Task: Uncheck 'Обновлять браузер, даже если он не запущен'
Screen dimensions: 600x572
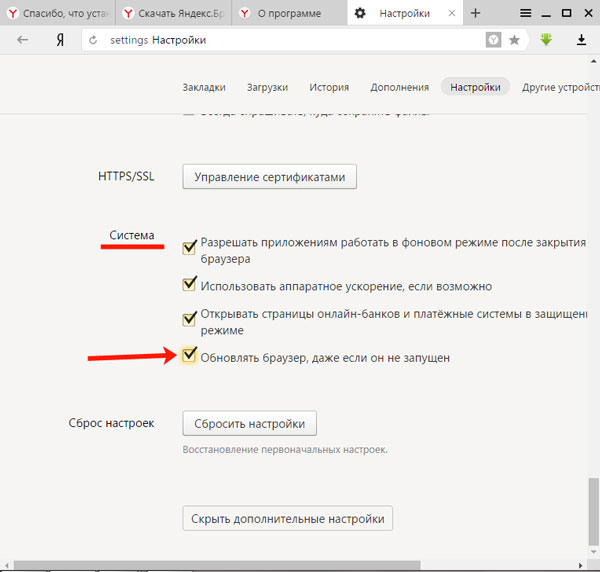Action: 189,356
